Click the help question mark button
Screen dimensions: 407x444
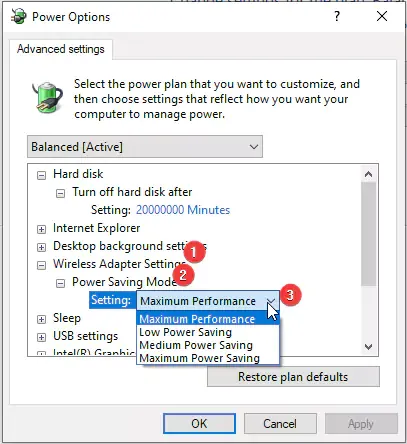[337, 16]
